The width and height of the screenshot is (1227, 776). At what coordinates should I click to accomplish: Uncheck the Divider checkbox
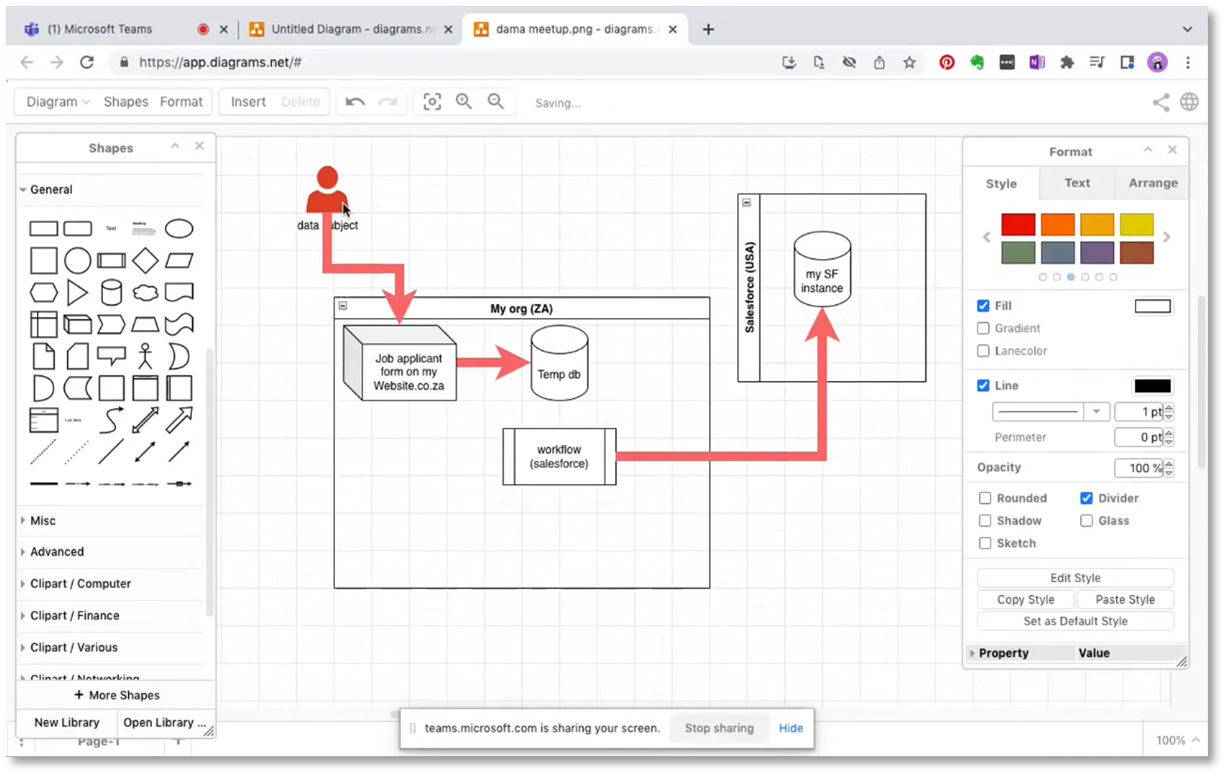point(1087,498)
